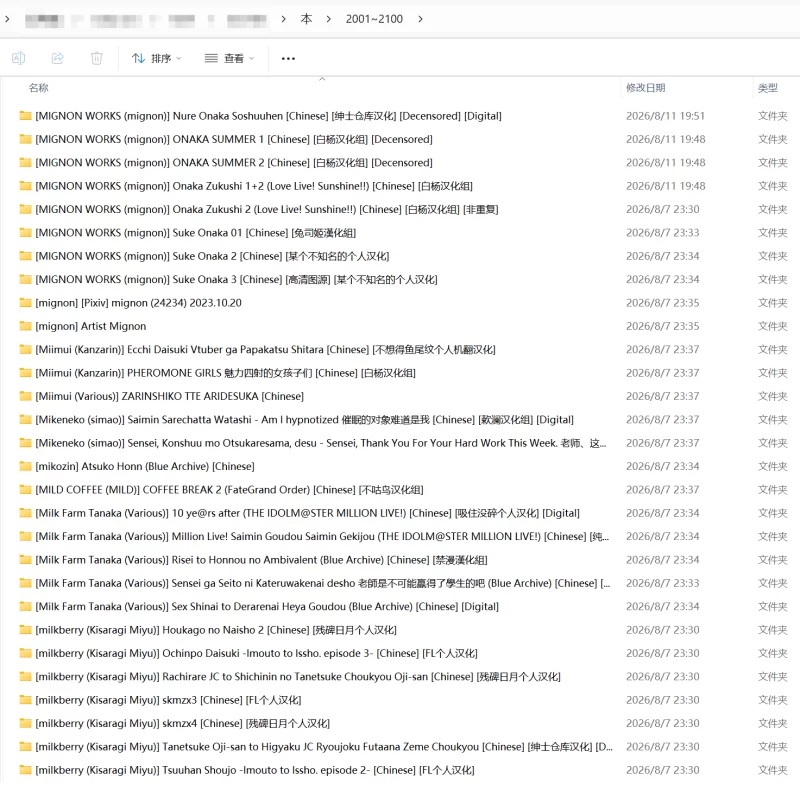Sort by the 修改日期 column header

(645, 88)
